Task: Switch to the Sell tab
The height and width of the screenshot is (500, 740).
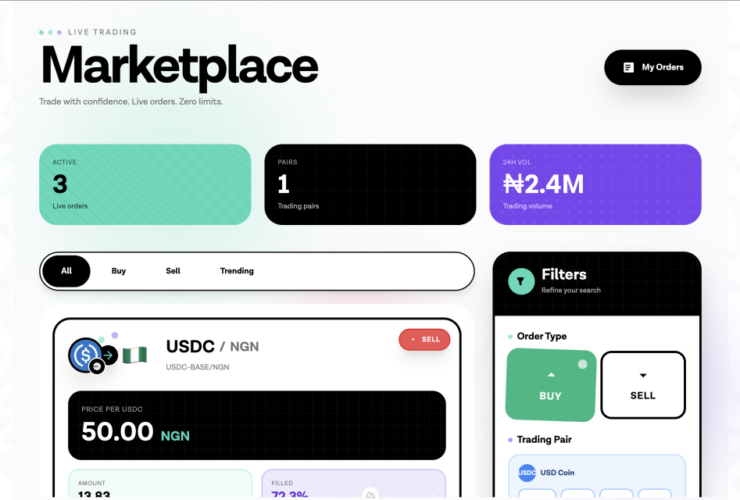Action: tap(173, 271)
